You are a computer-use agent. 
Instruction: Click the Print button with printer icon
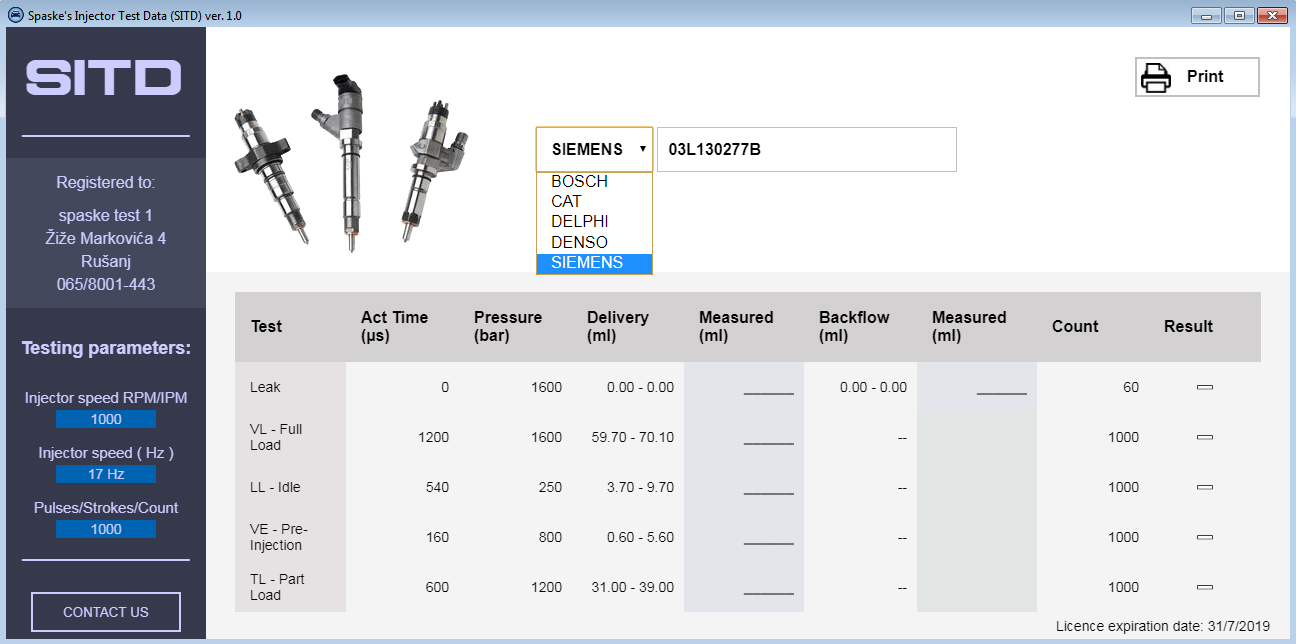coord(1196,77)
